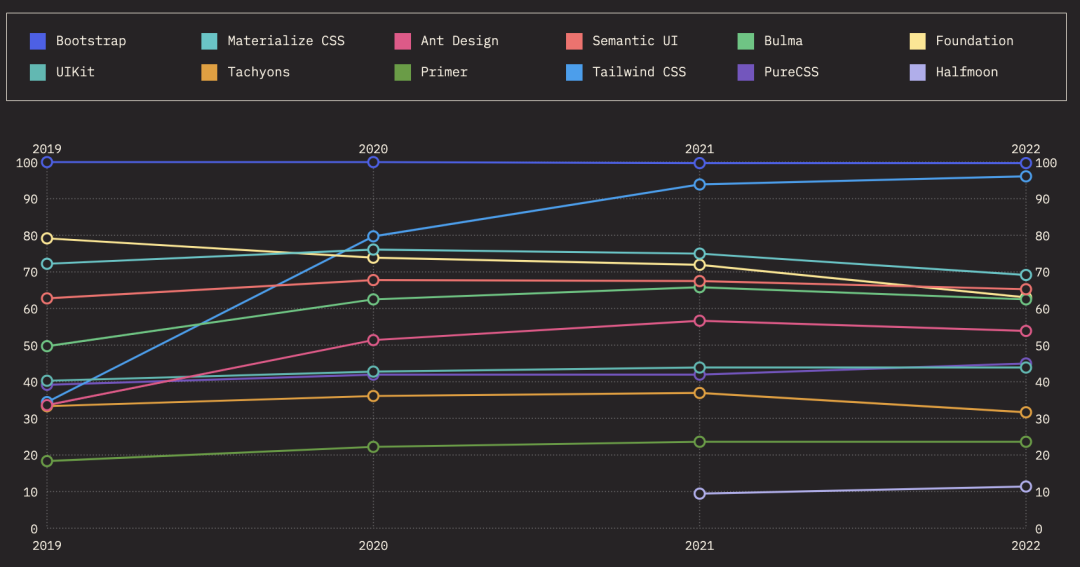Toggle the Ant Design legend label
Screen dimensions: 1080x567
(459, 41)
